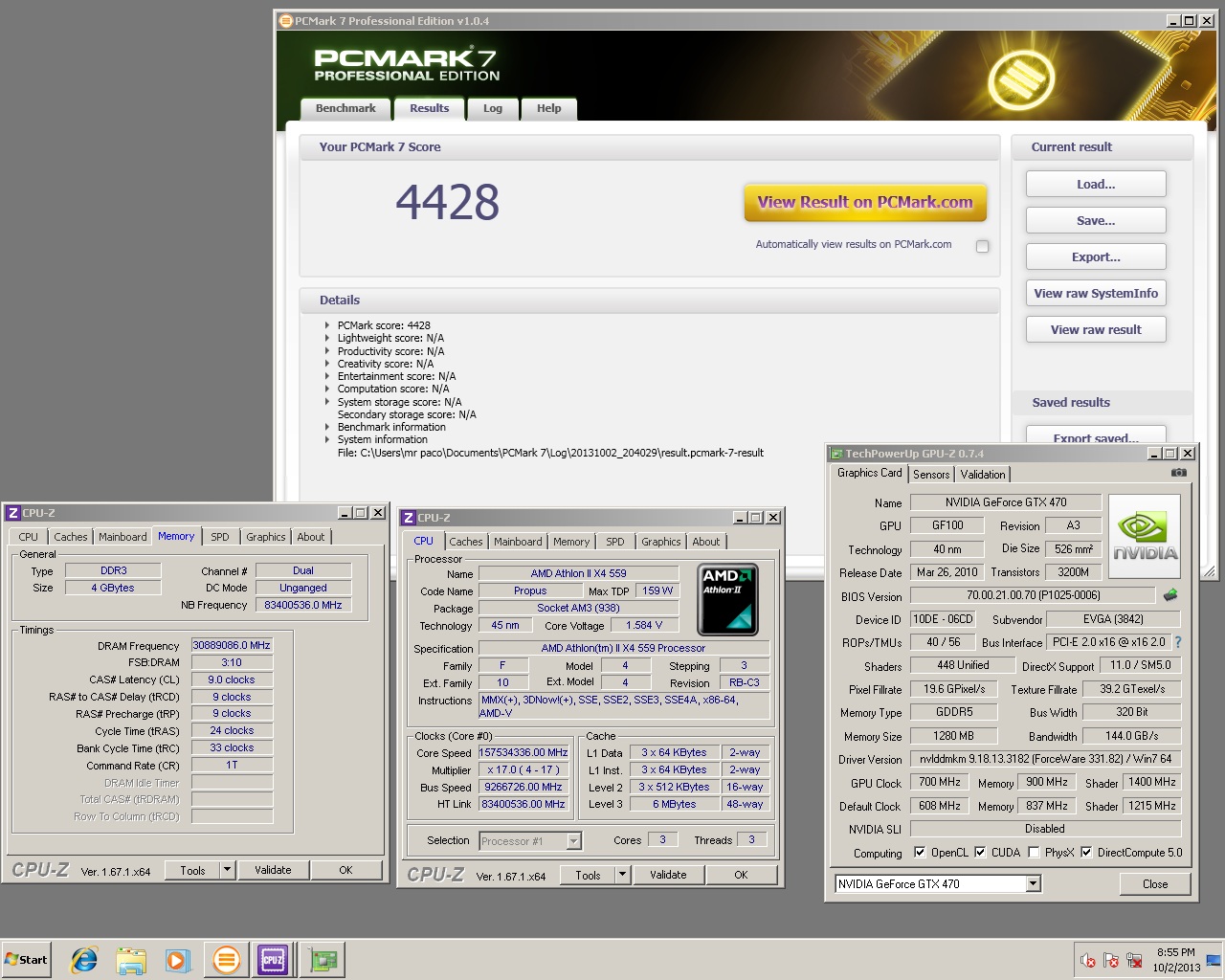This screenshot has width=1225, height=980.
Task: Expand the Computation score row
Action: [x=327, y=389]
